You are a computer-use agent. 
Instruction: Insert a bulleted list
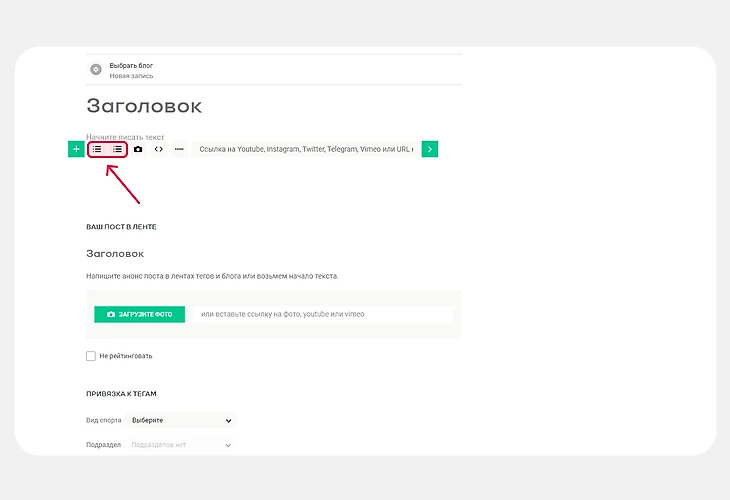[97, 149]
